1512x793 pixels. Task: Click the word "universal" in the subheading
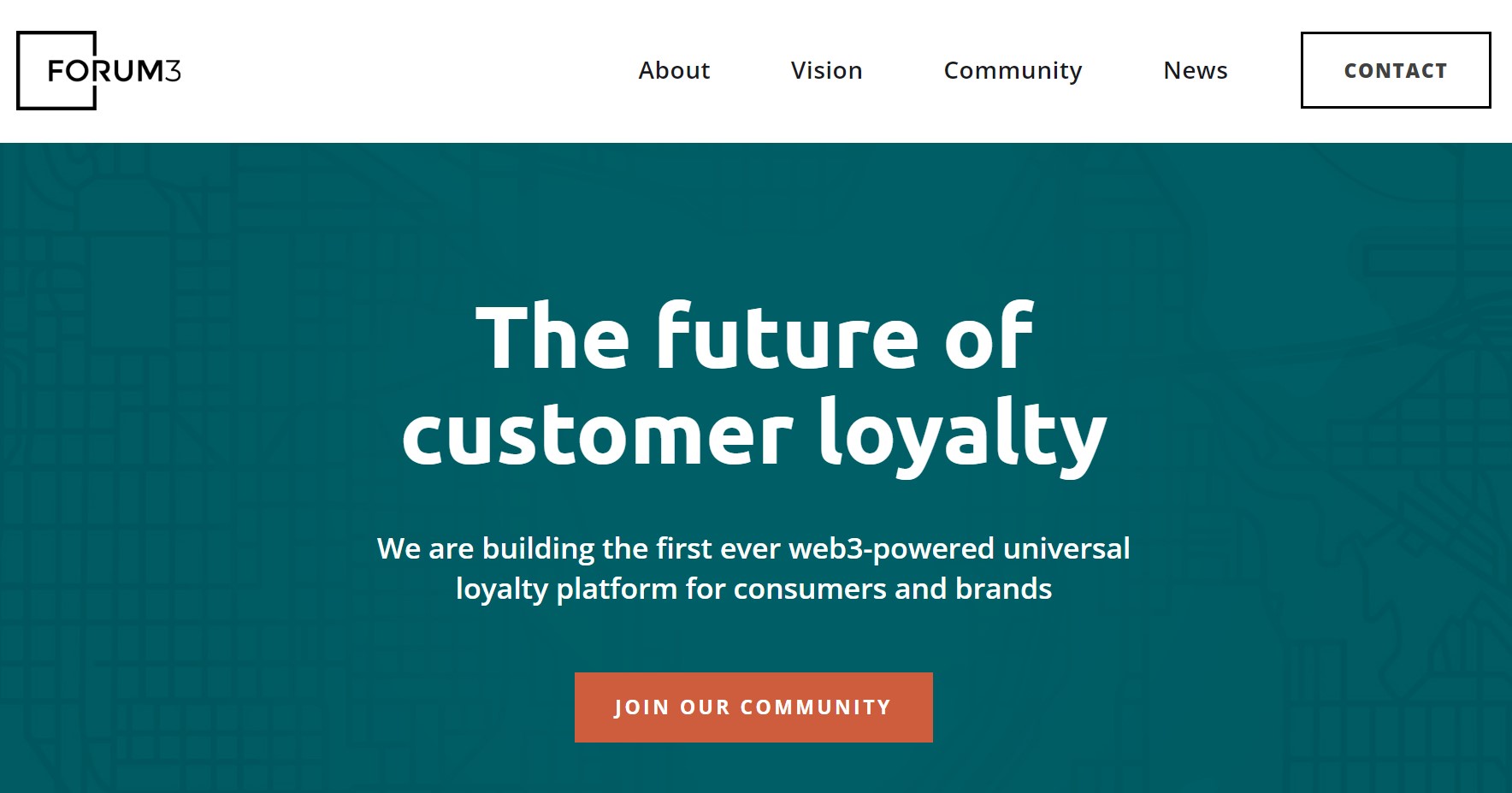point(1066,548)
